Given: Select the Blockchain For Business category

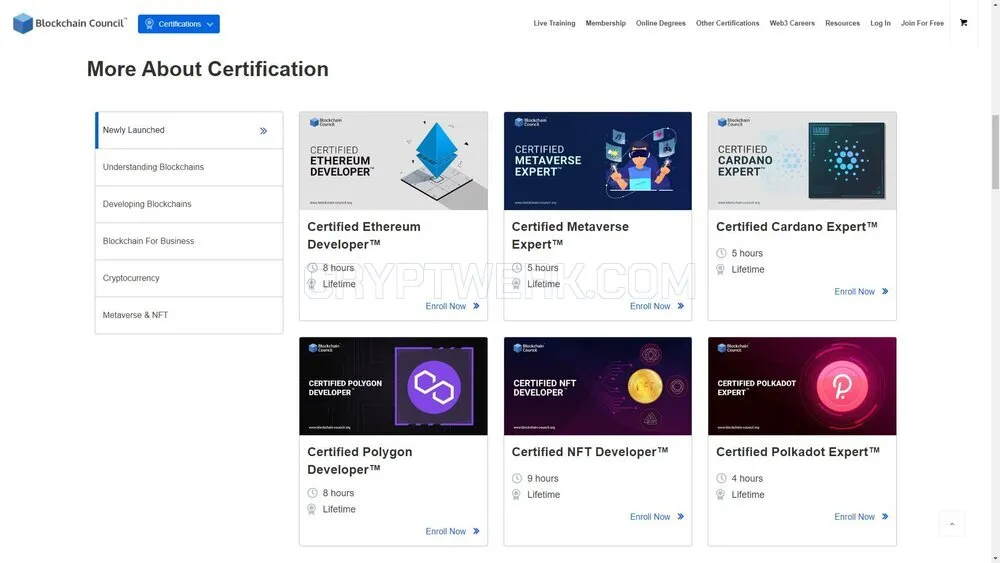Looking at the screenshot, I should click(x=189, y=241).
